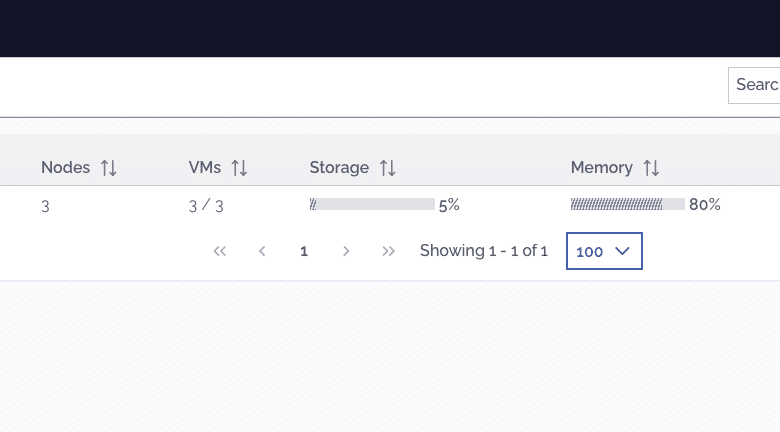The height and width of the screenshot is (432, 780).
Task: Click the Storage usage bar at 5%
Action: 372,204
